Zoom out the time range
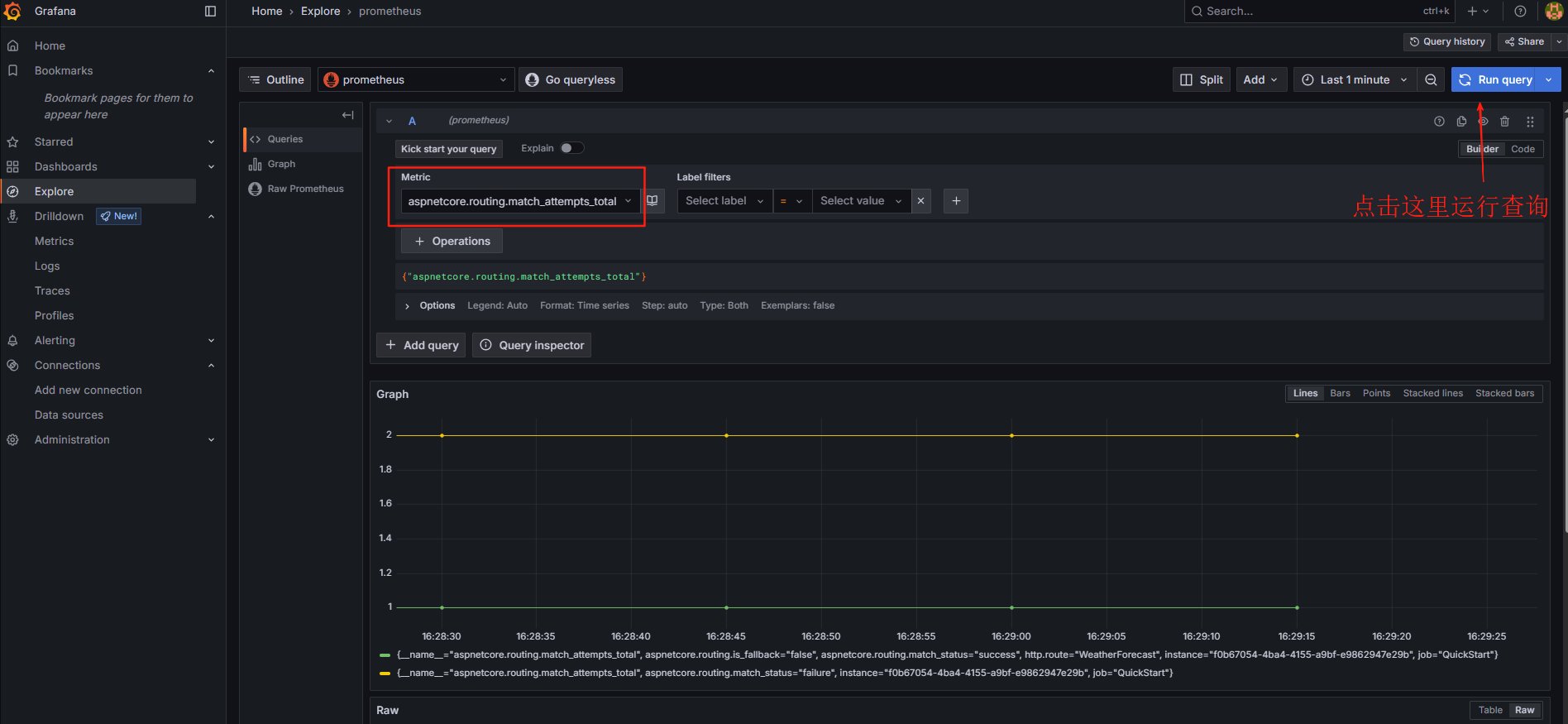 [x=1431, y=79]
